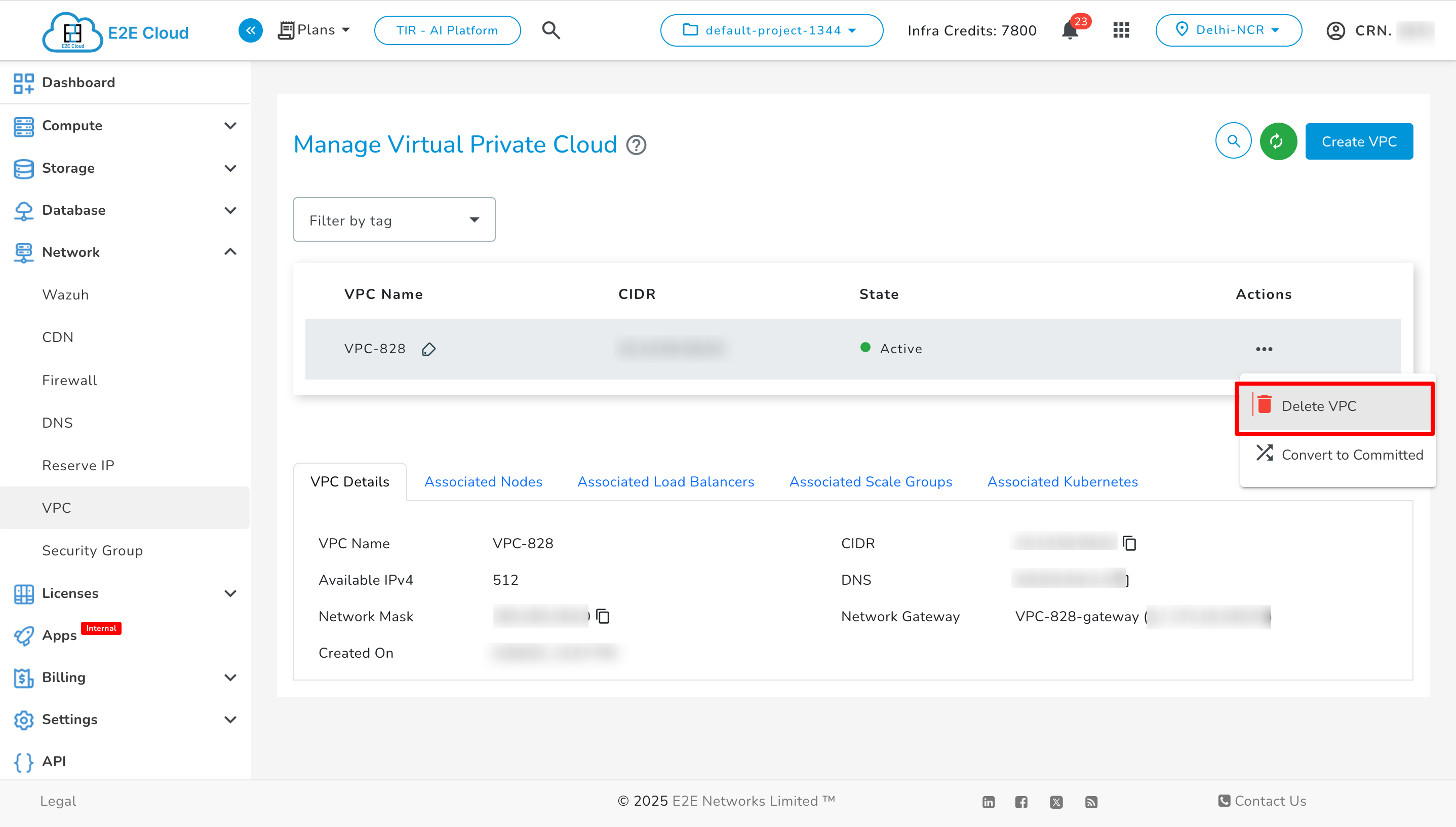Open the CRN user account menu
1456x827 pixels.
1380,31
